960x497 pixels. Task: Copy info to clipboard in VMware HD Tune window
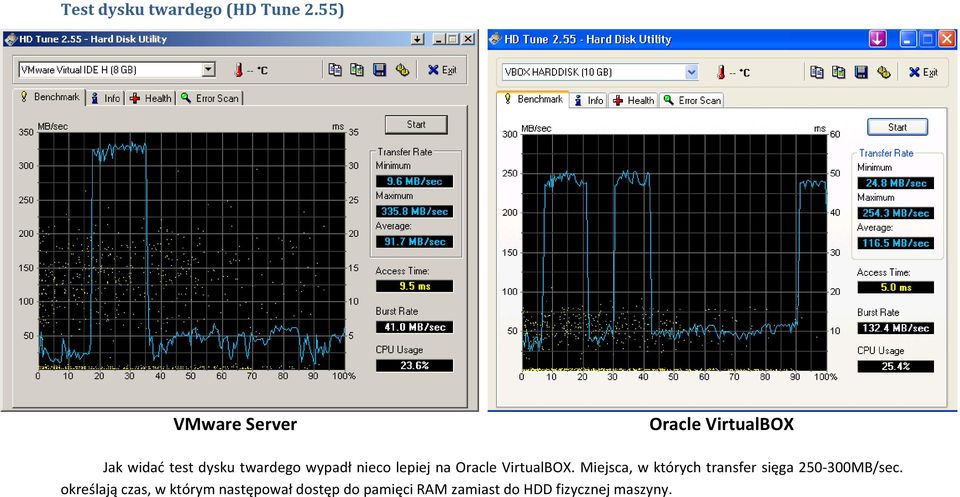point(335,70)
